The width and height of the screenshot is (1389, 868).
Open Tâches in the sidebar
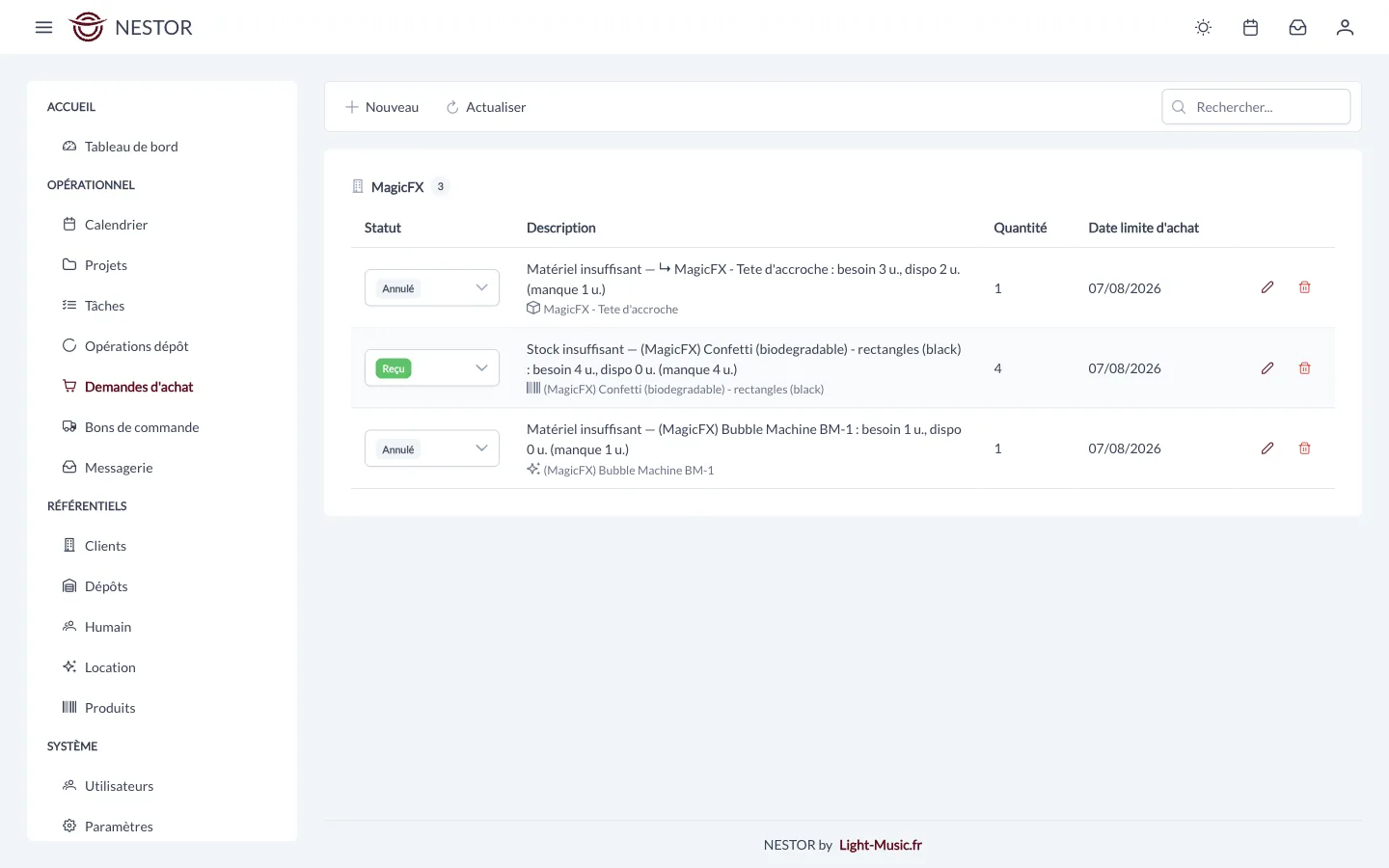click(104, 306)
